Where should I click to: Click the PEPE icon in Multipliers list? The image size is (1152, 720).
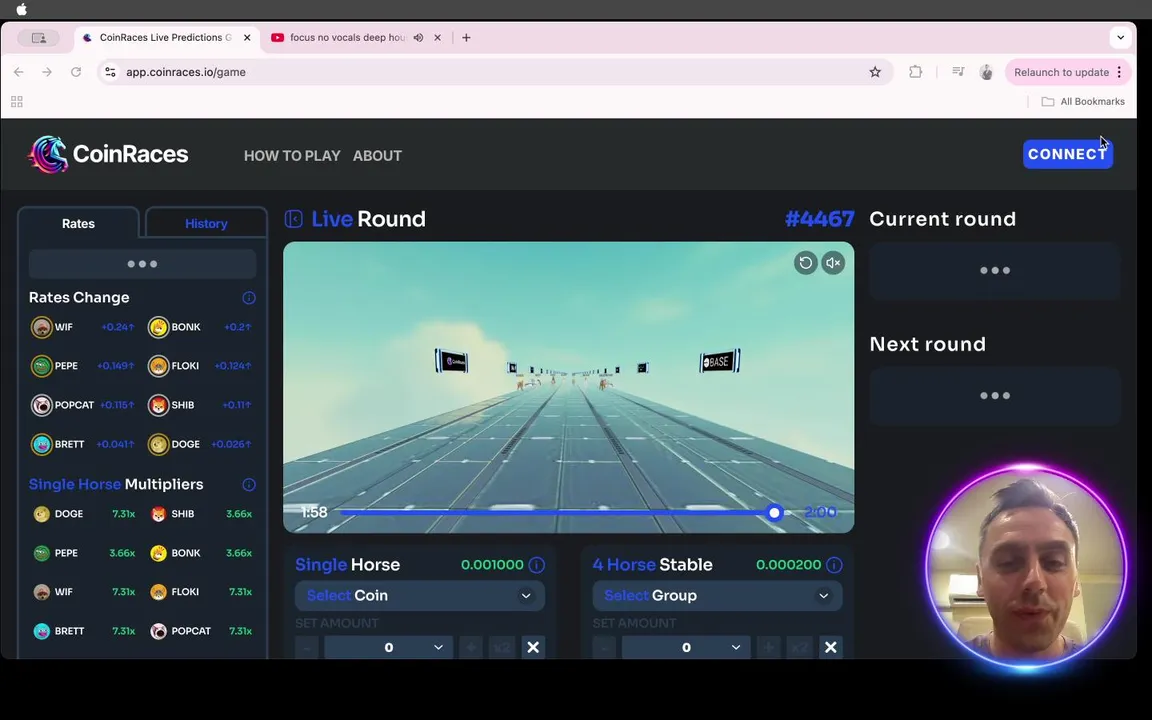(42, 552)
